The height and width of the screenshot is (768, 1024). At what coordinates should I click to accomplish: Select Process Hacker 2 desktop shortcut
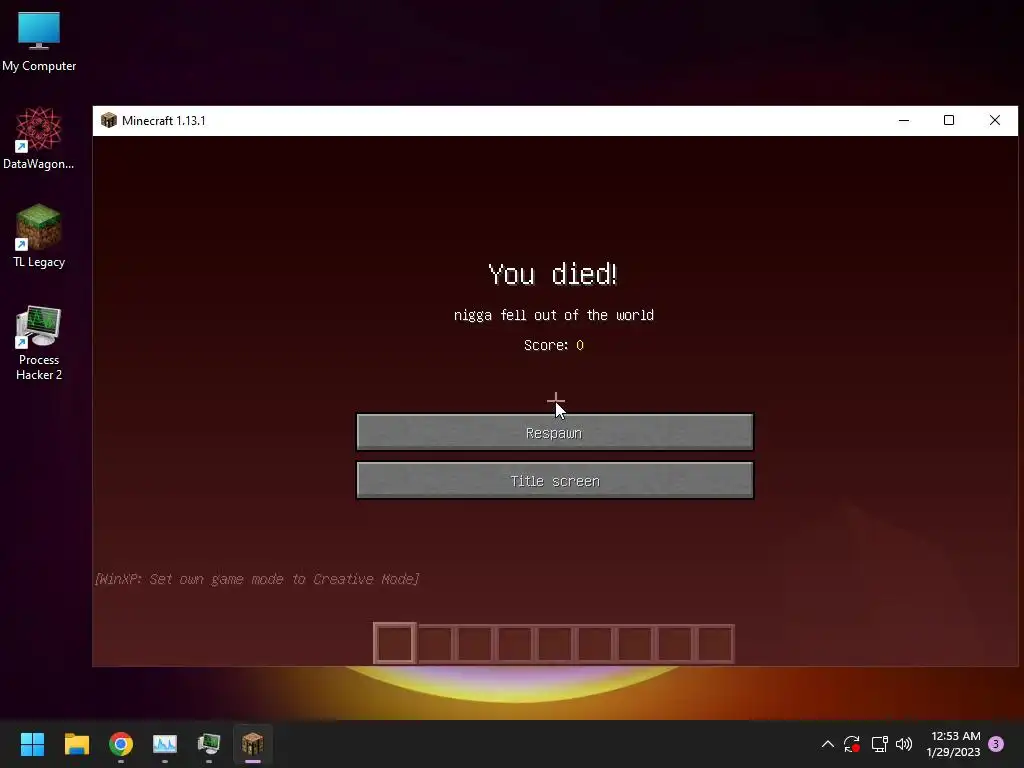[x=39, y=343]
